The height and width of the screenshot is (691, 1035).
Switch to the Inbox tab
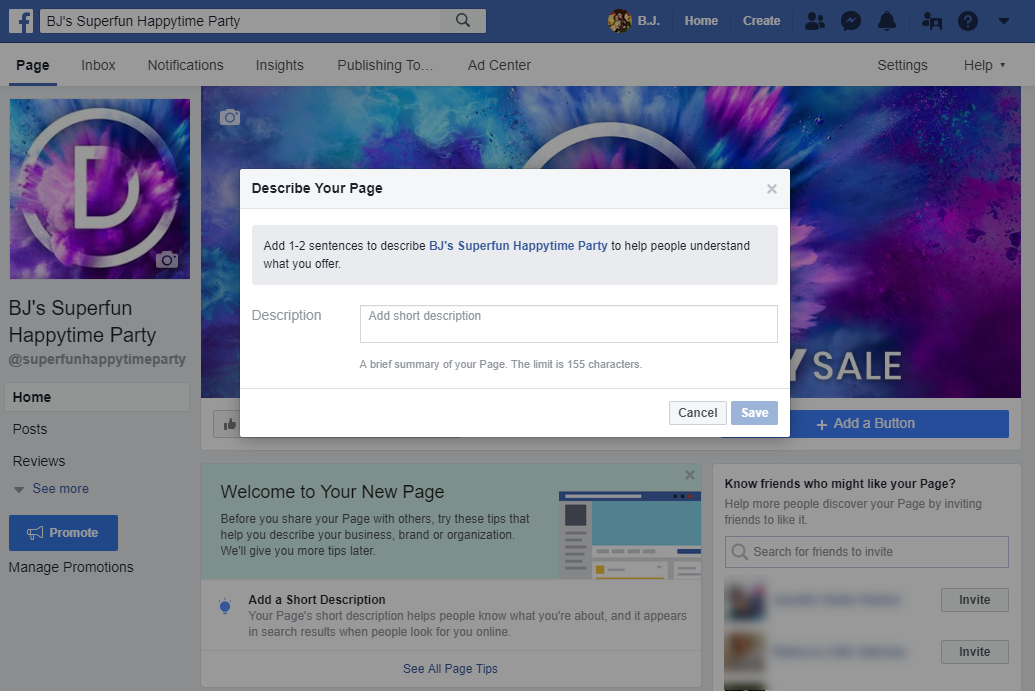click(x=98, y=65)
